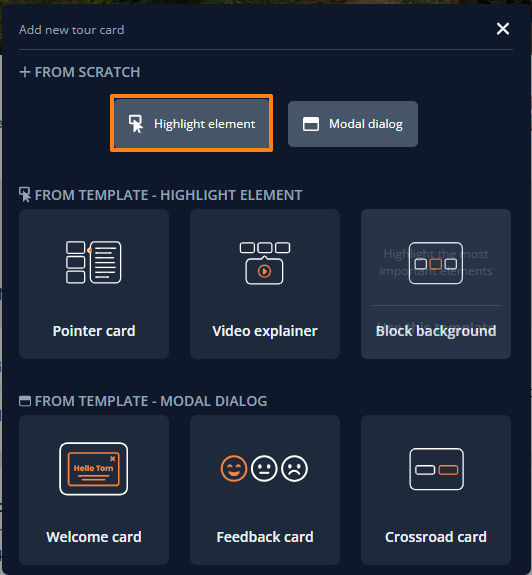This screenshot has width=532, height=575.
Task: Click the orange smiley face icon
Action: coord(234,469)
